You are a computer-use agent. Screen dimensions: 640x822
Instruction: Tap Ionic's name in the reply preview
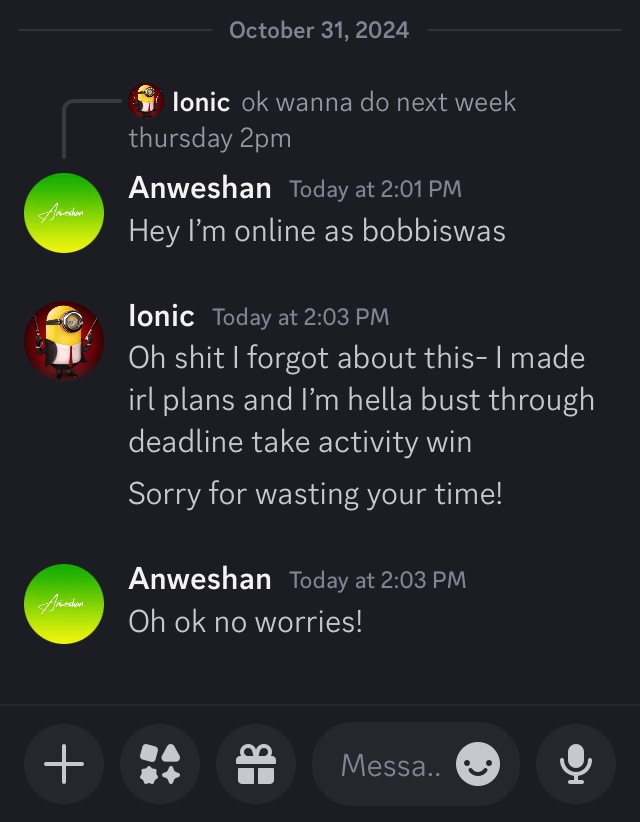pos(201,102)
